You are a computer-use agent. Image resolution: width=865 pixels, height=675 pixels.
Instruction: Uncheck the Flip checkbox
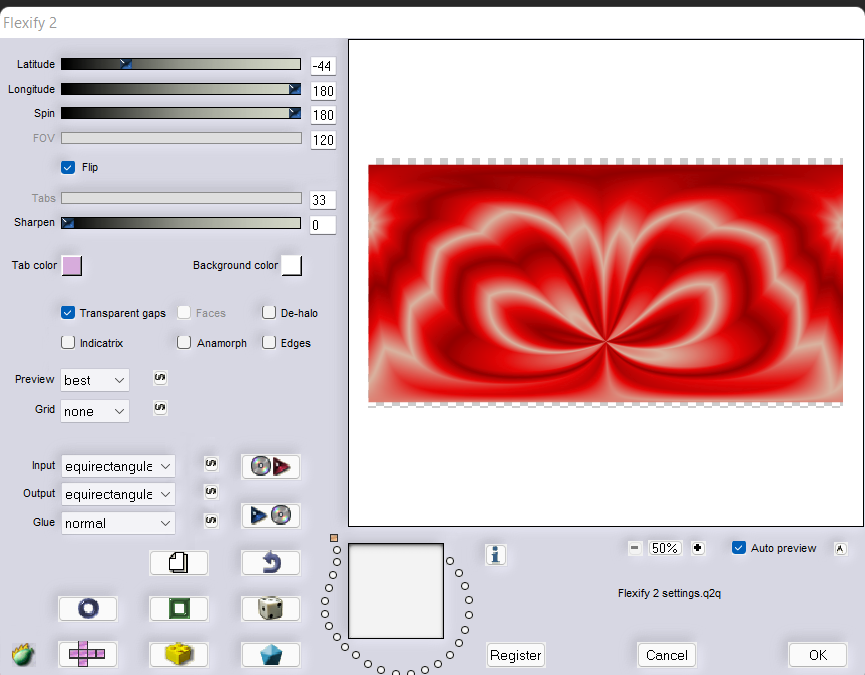click(69, 167)
